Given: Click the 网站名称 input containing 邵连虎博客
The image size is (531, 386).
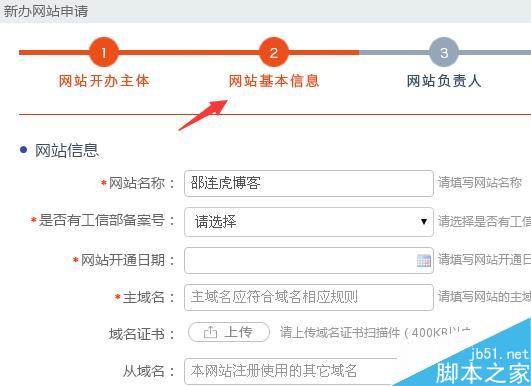Looking at the screenshot, I should pos(309,184).
